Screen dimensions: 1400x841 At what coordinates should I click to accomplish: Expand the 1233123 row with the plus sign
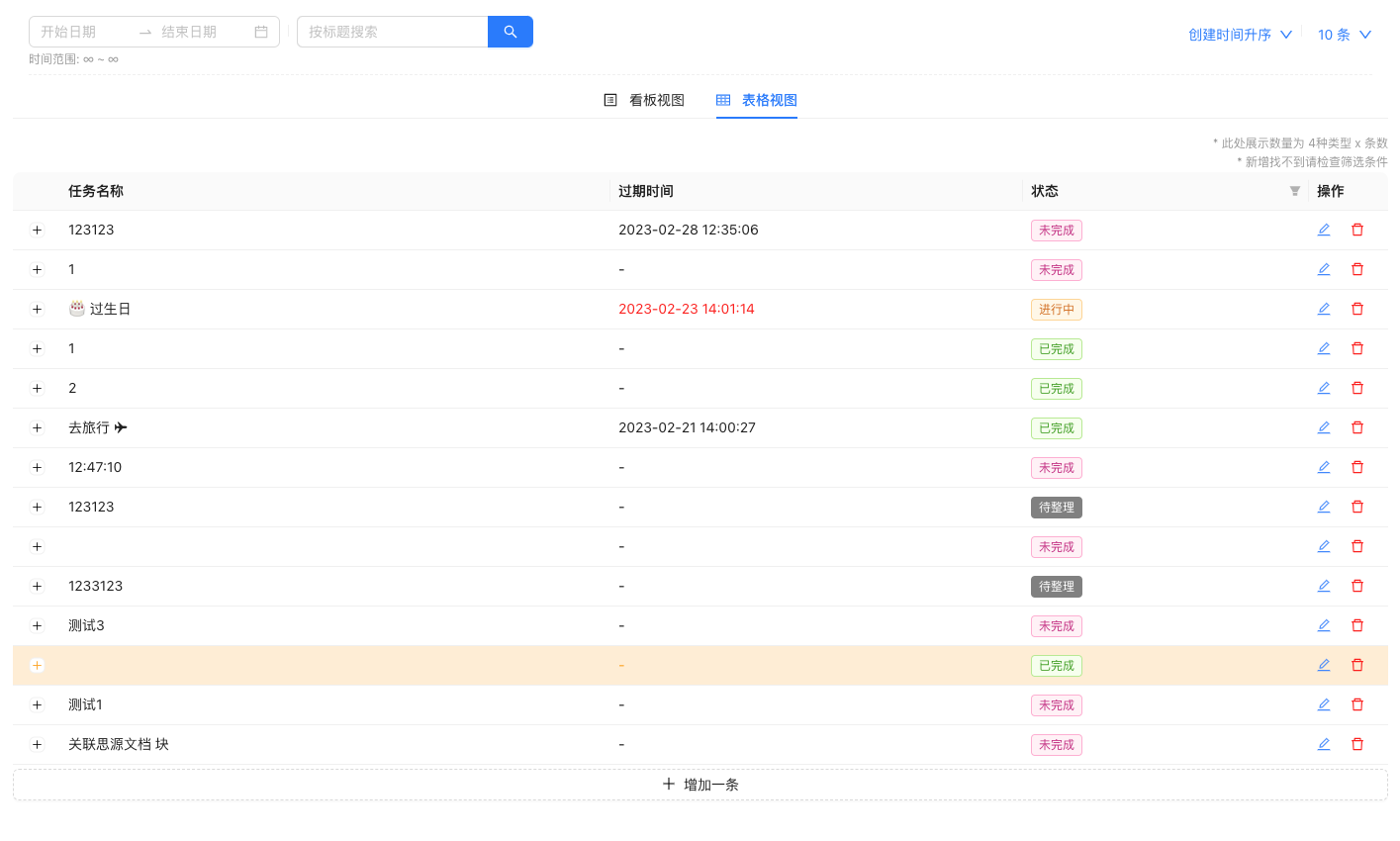coord(38,586)
